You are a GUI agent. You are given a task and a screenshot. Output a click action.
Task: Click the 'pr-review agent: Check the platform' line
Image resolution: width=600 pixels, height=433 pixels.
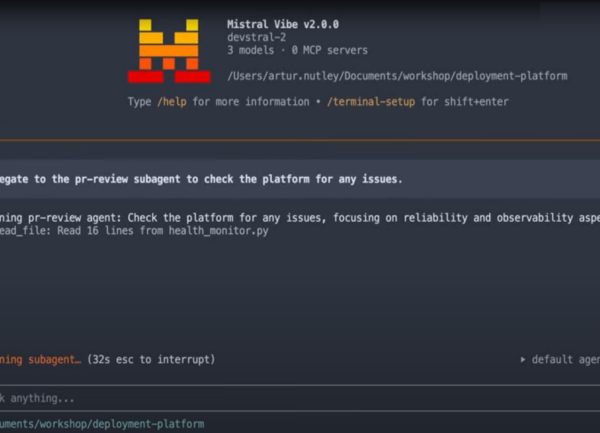(x=300, y=218)
